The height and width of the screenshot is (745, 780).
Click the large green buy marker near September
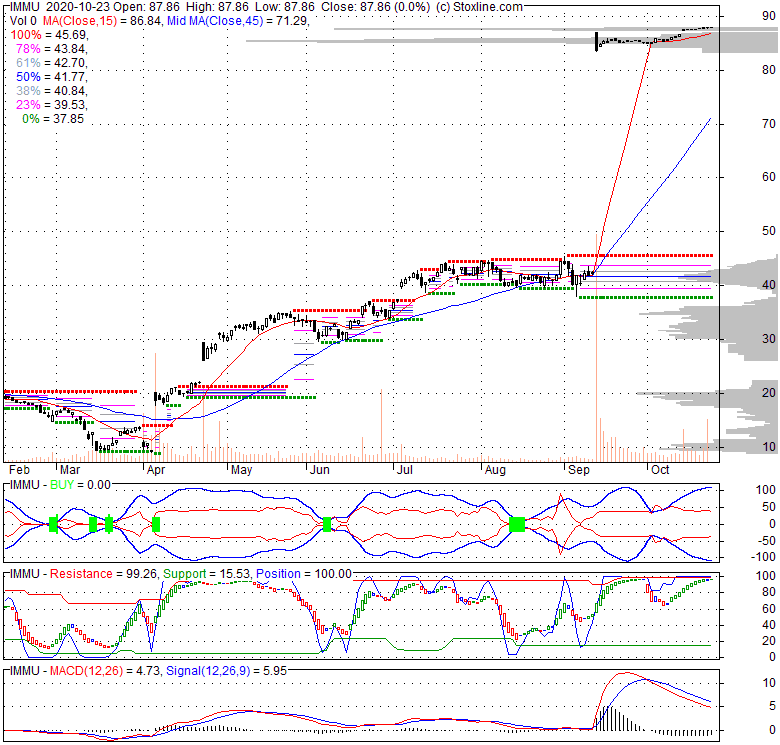click(517, 524)
